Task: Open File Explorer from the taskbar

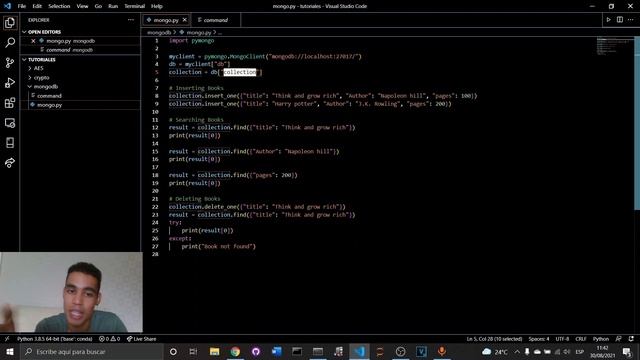Action: [214, 351]
